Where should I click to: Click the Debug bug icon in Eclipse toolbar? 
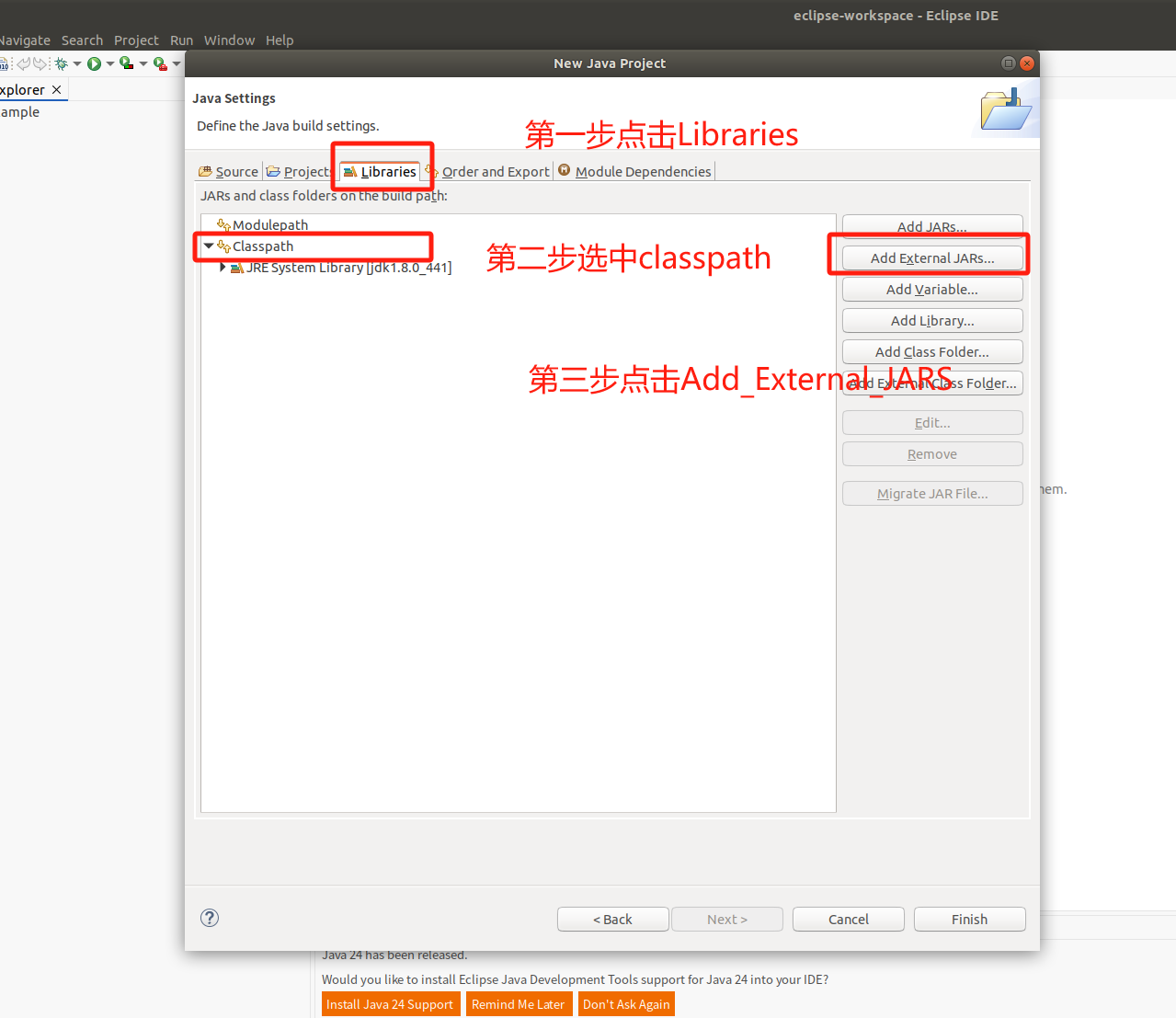[62, 63]
